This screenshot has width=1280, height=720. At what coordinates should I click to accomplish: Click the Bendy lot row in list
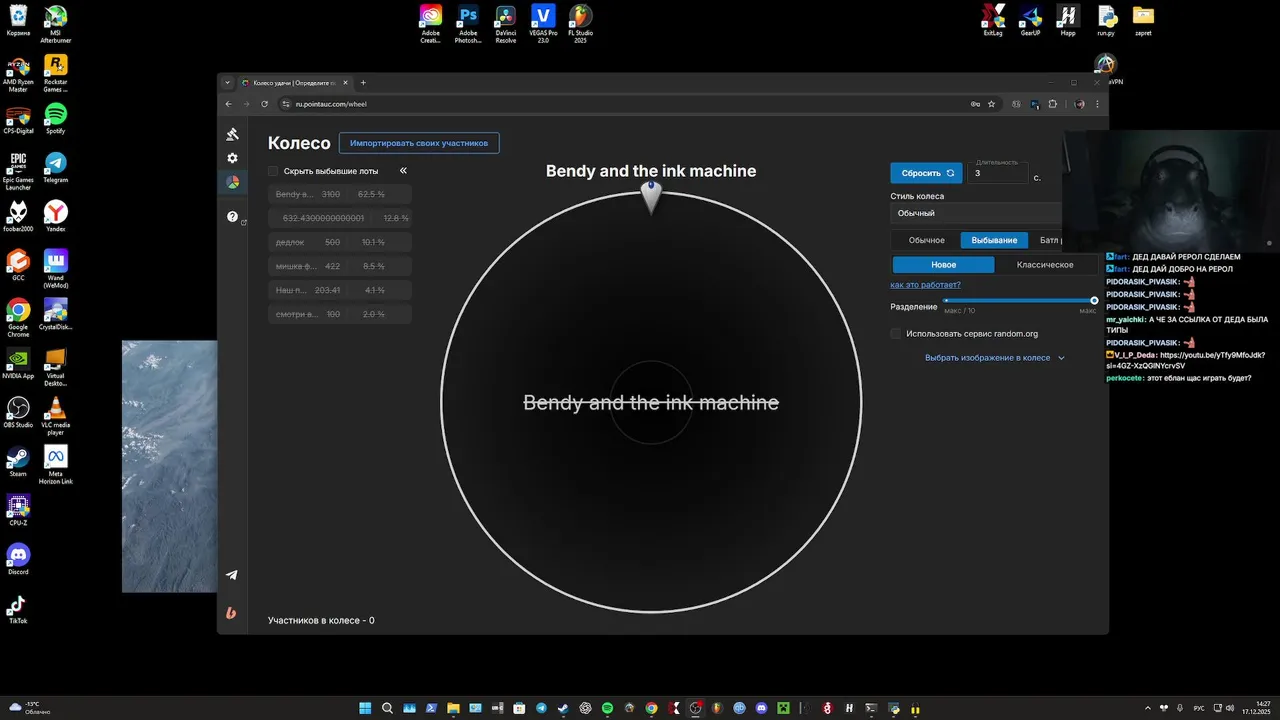340,194
